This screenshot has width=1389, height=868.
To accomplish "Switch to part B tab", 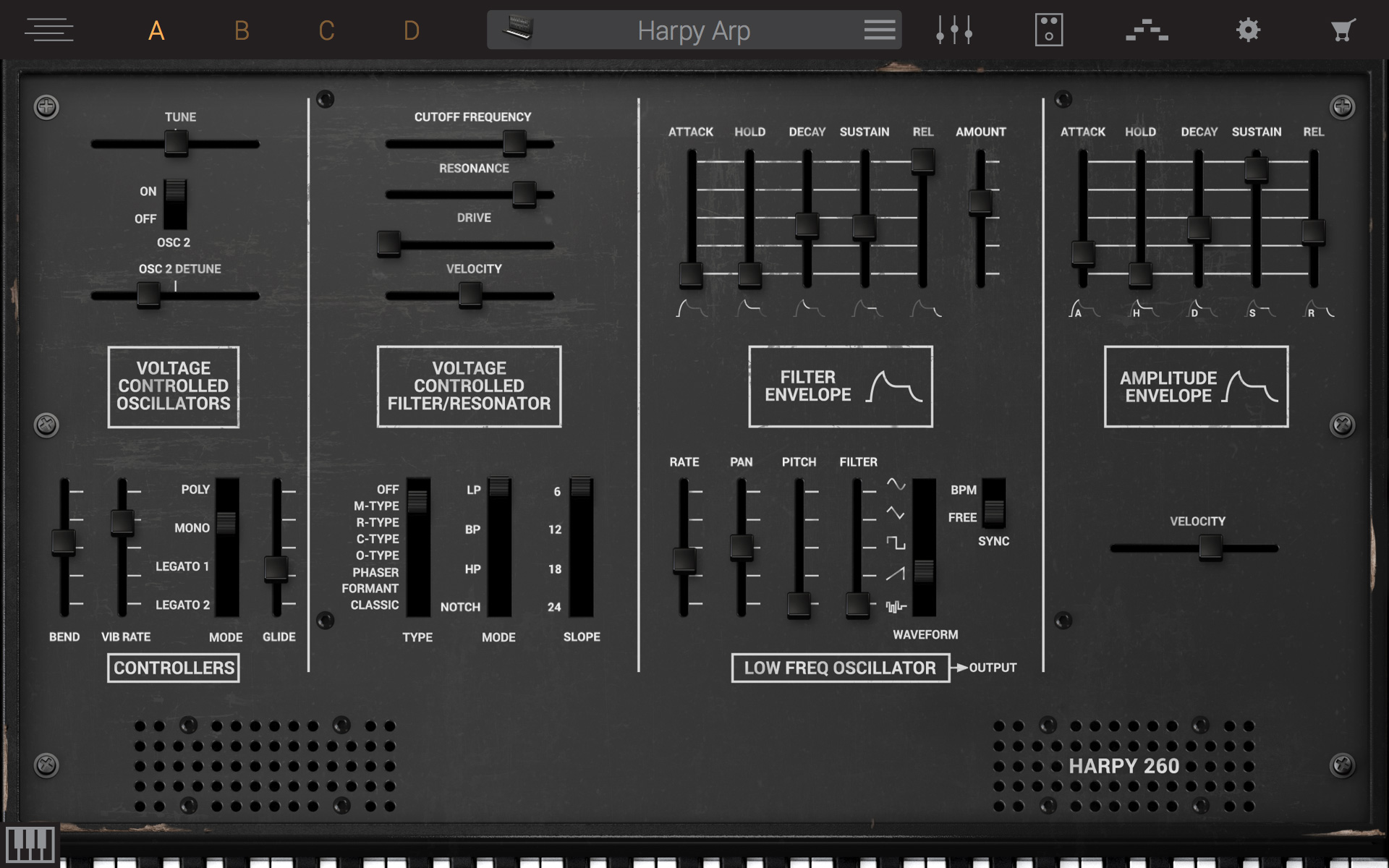I will point(242,30).
